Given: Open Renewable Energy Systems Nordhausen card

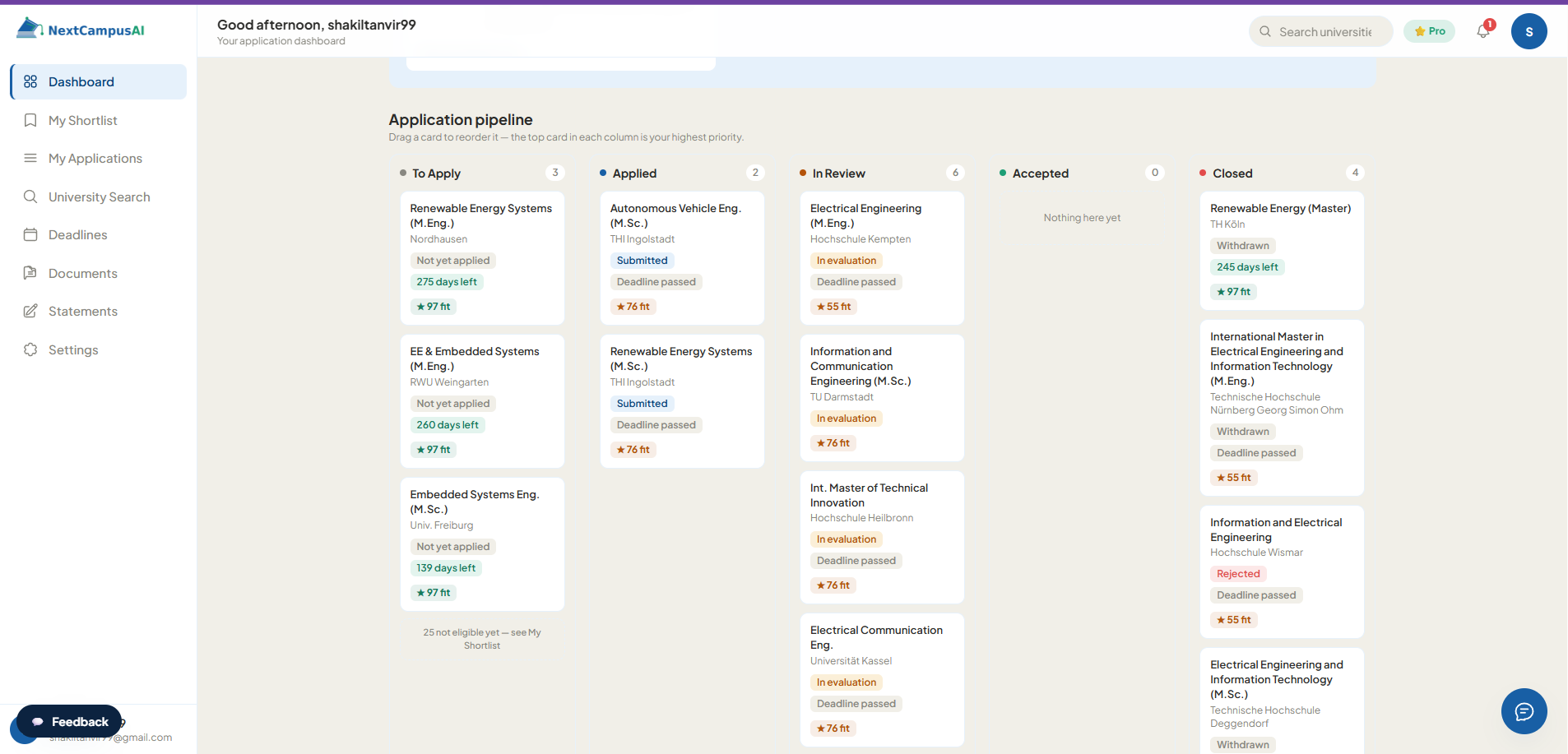Looking at the screenshot, I should [x=482, y=258].
